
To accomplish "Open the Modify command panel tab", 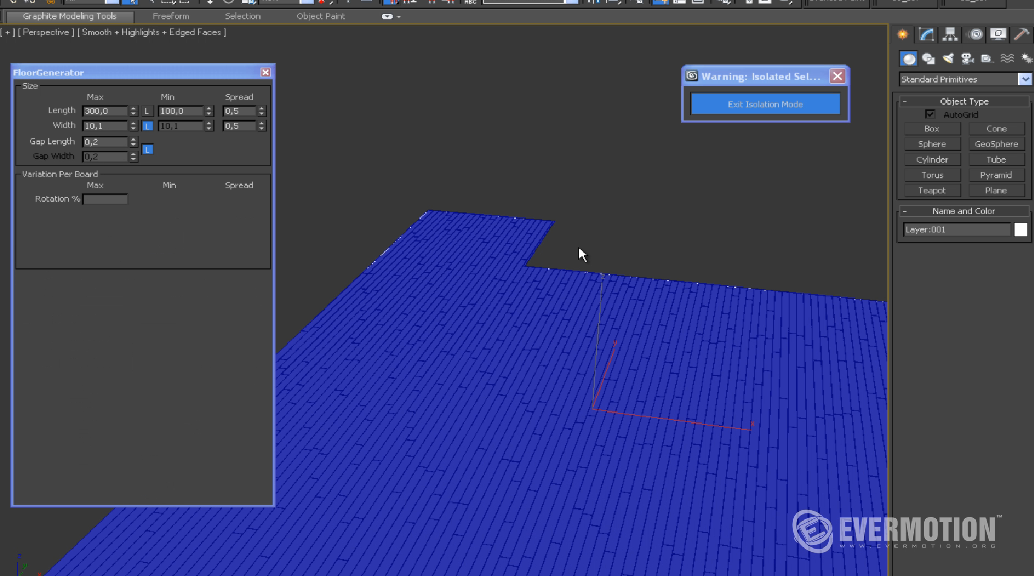I will 927,34.
